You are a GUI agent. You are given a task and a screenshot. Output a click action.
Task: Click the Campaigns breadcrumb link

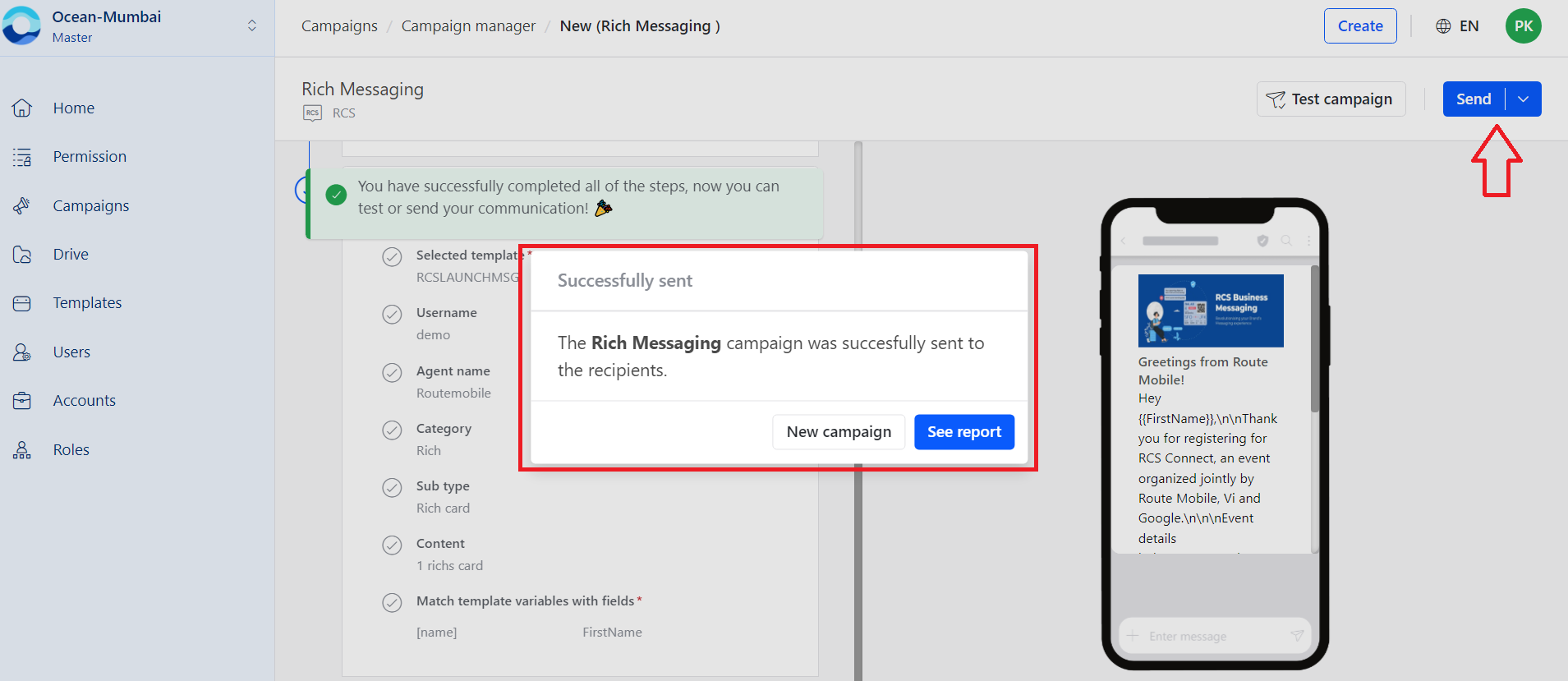(x=339, y=26)
